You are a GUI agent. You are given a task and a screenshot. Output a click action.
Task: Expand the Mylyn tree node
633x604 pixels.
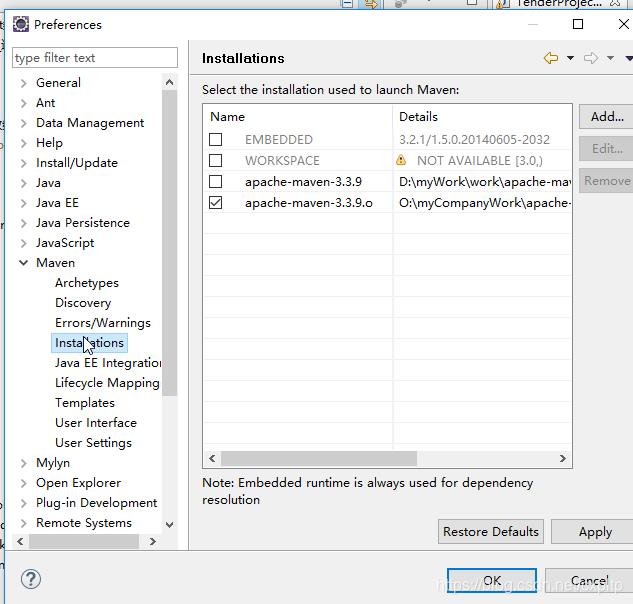[x=24, y=463]
